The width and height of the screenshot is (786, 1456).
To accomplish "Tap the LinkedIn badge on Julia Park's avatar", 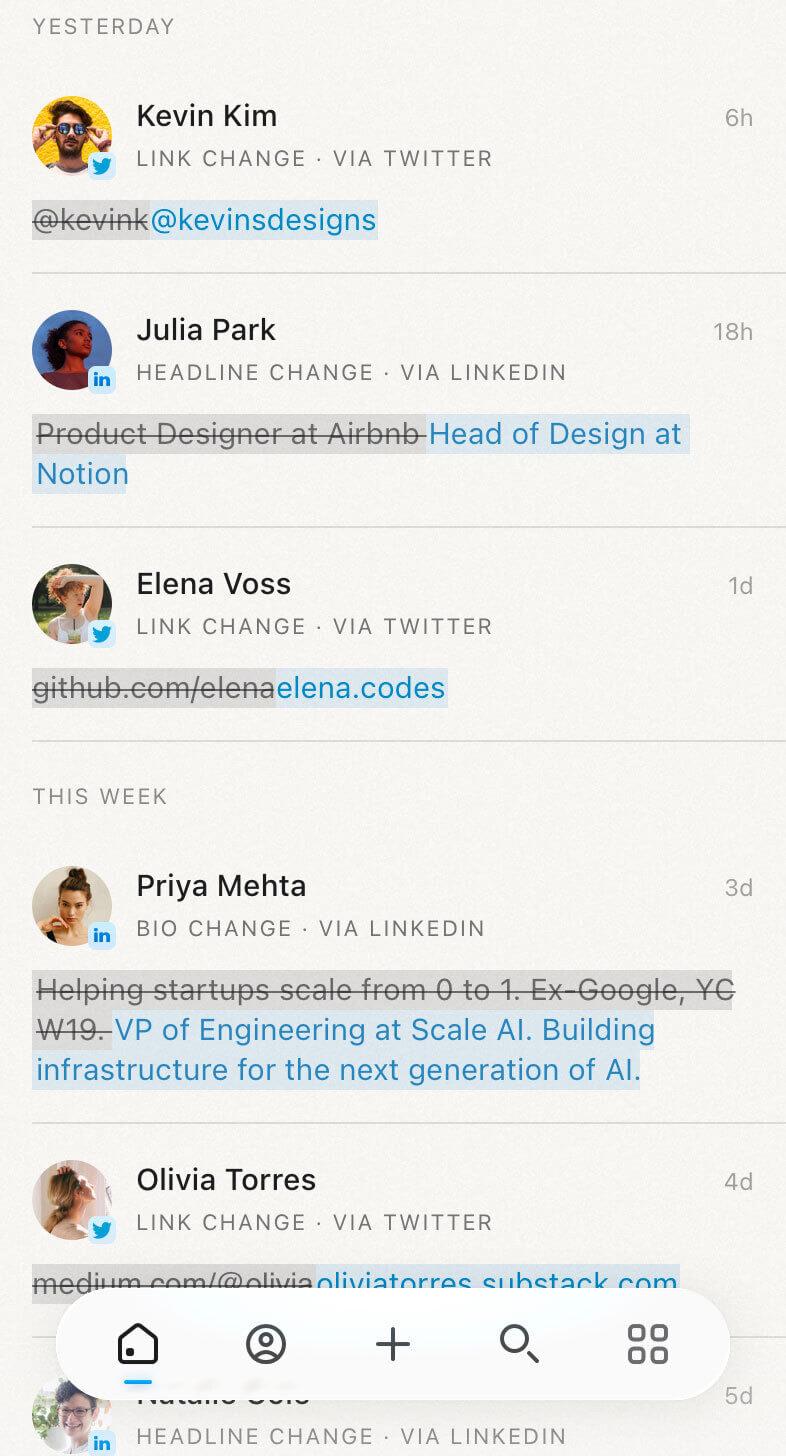I will click(103, 380).
